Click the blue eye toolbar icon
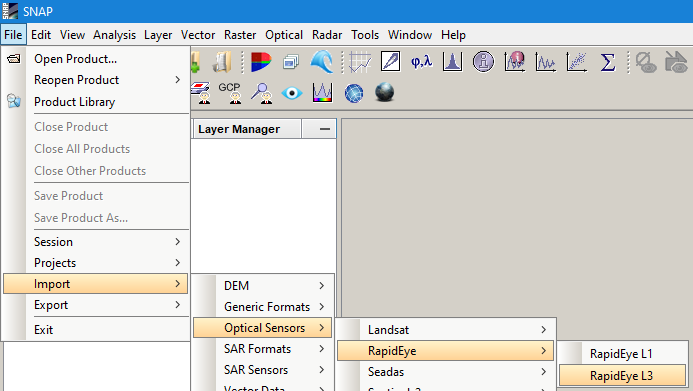693x391 pixels. (292, 93)
